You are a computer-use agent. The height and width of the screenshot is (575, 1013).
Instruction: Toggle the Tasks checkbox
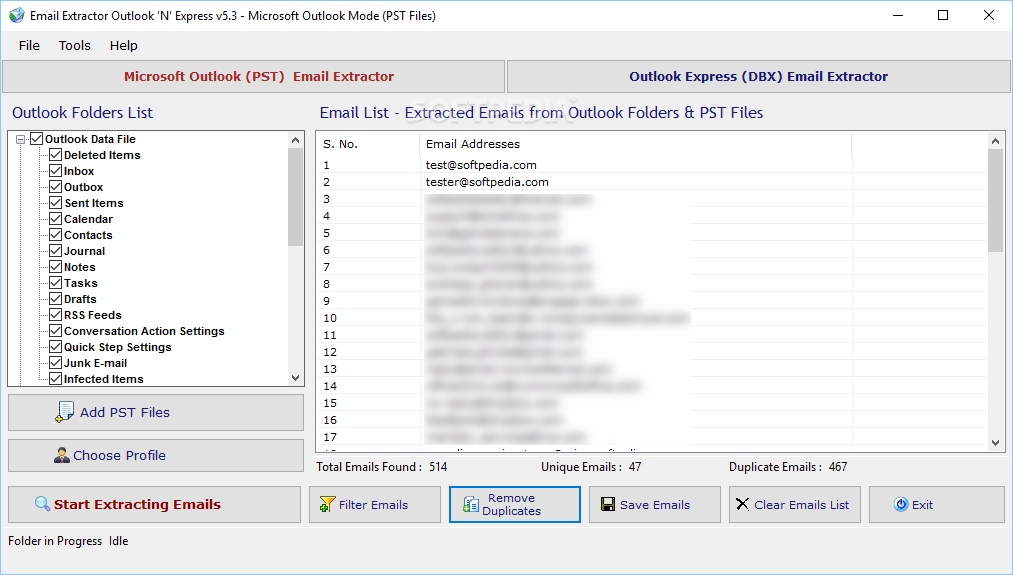point(56,283)
